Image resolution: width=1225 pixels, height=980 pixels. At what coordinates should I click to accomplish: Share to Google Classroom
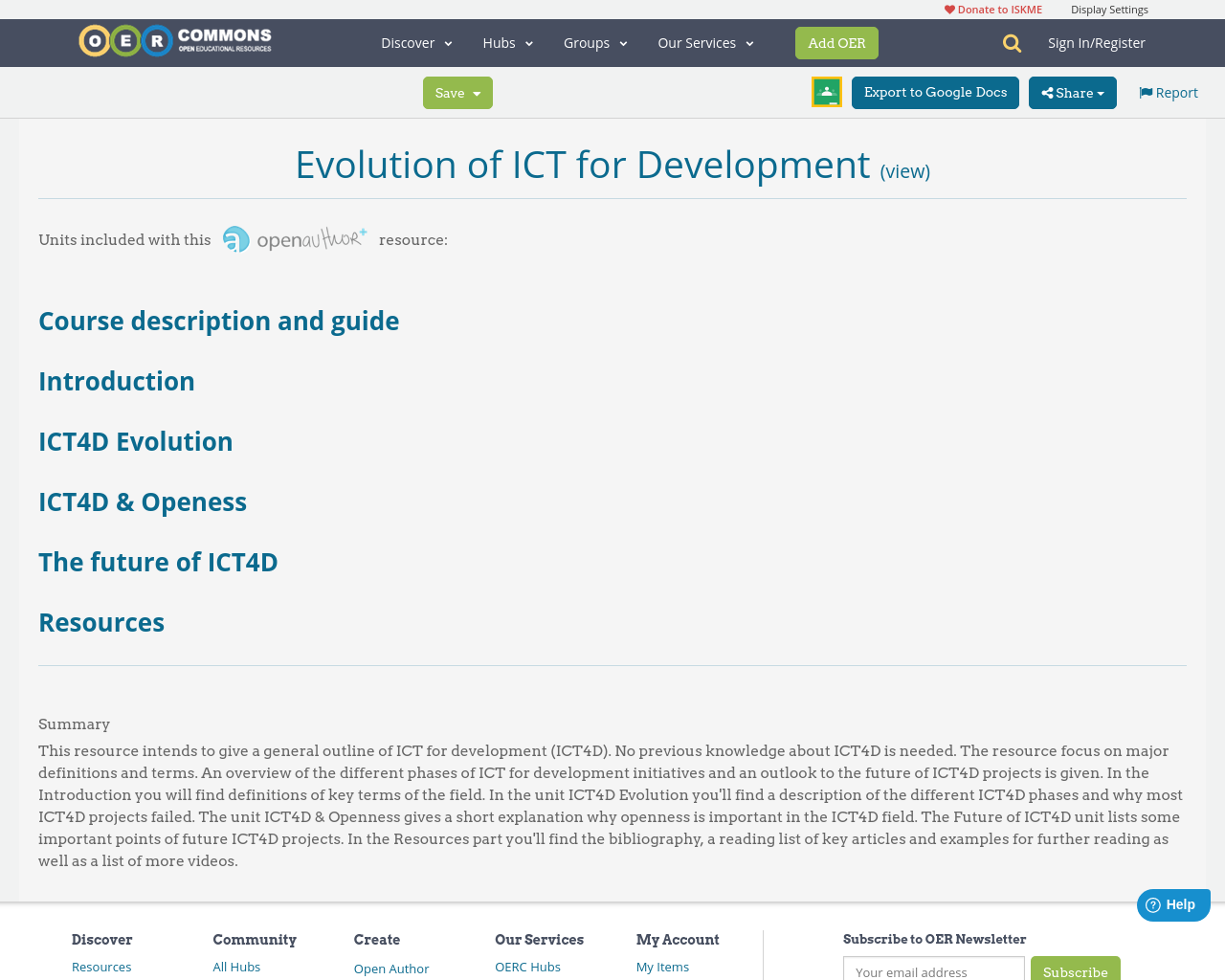coord(825,90)
